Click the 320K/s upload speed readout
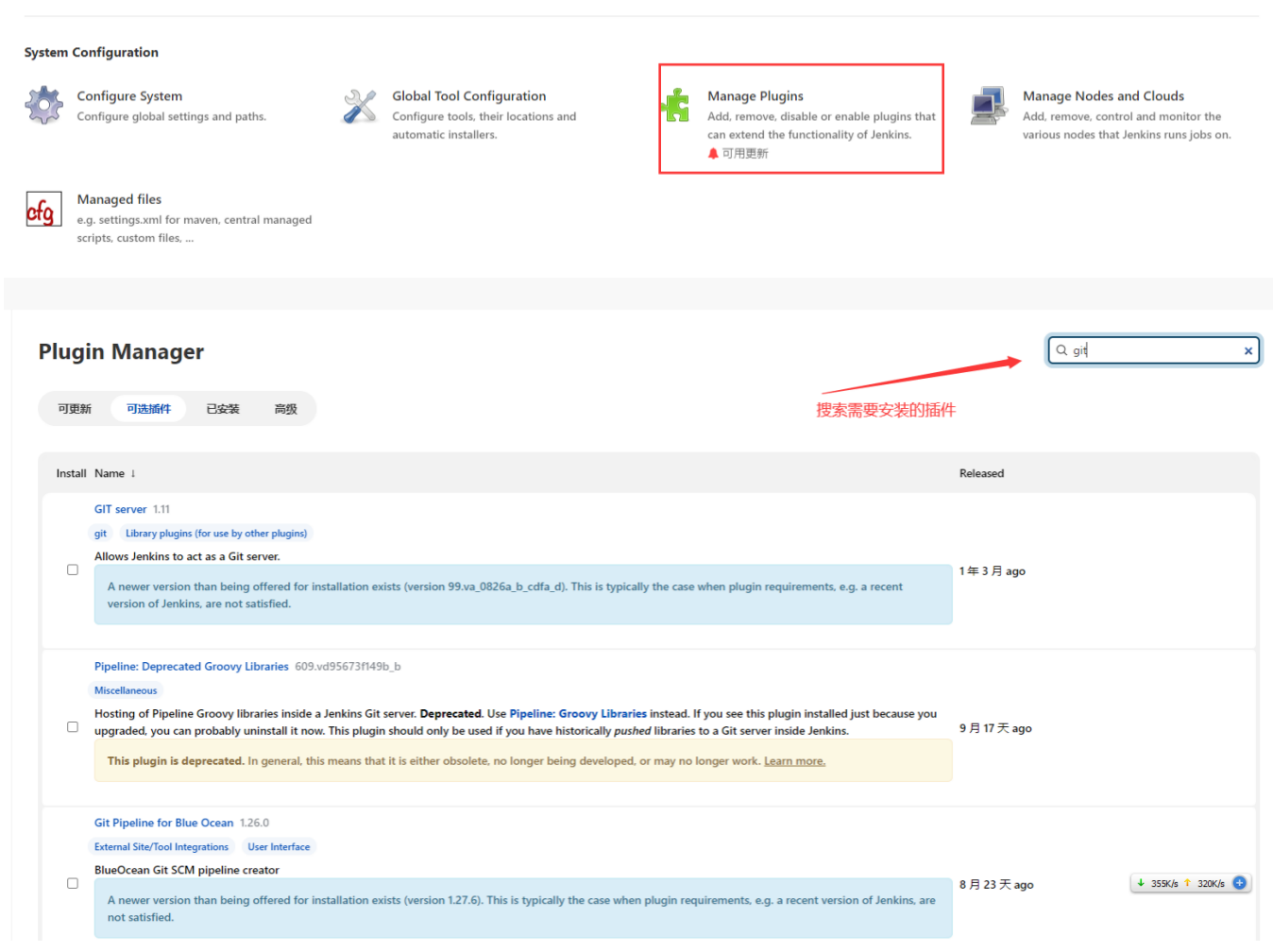The height and width of the screenshot is (952, 1273). (1211, 884)
